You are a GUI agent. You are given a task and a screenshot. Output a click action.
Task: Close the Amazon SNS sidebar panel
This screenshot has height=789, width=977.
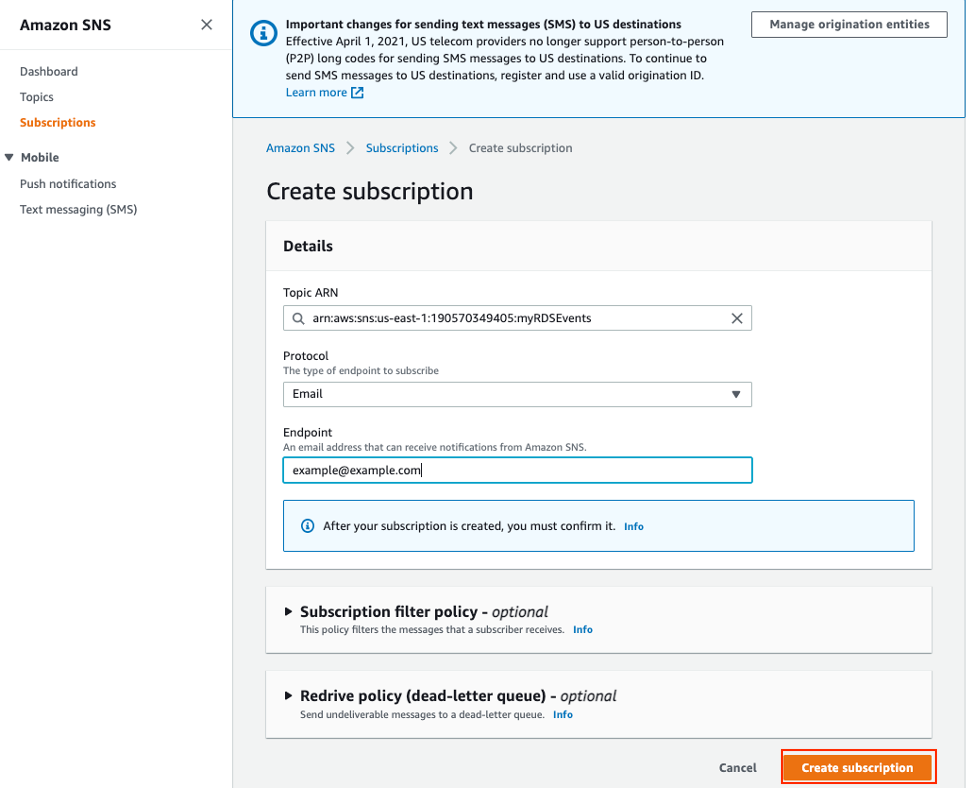206,24
